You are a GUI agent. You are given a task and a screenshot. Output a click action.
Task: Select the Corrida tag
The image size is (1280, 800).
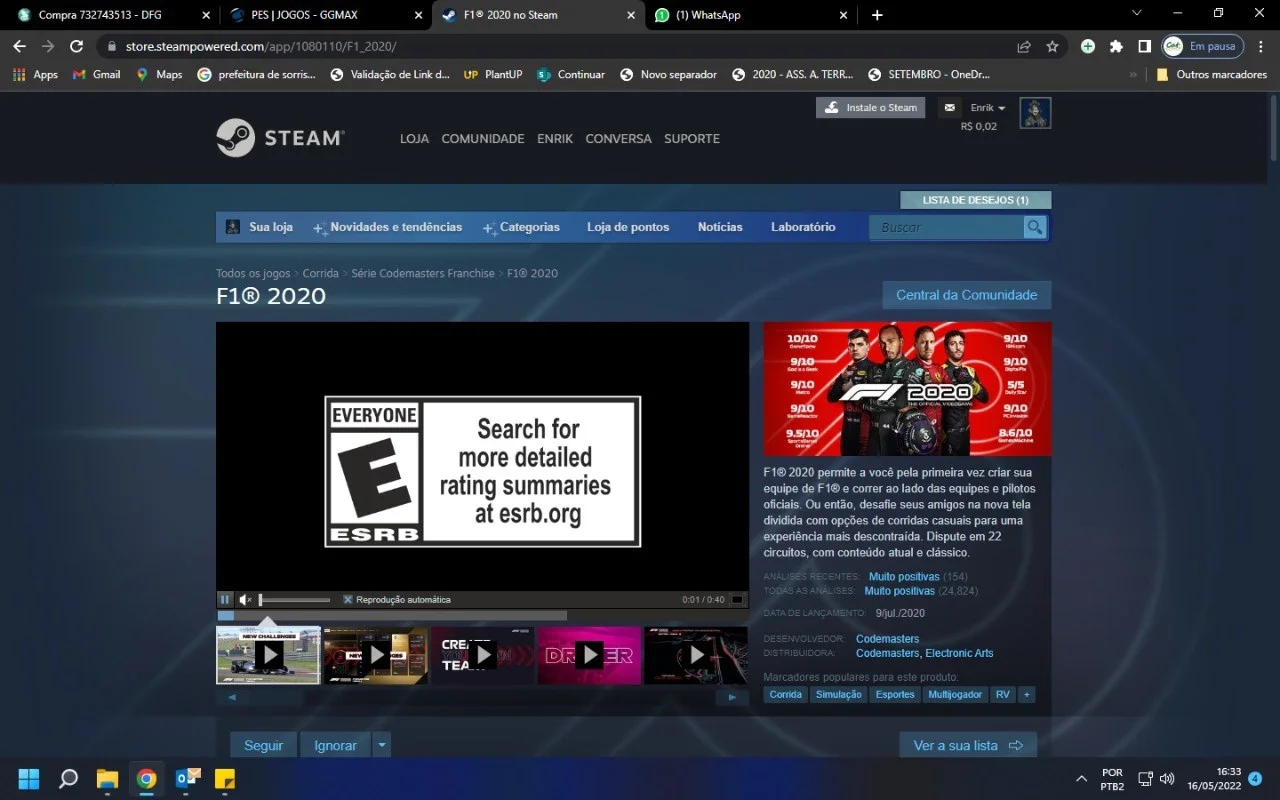click(786, 694)
